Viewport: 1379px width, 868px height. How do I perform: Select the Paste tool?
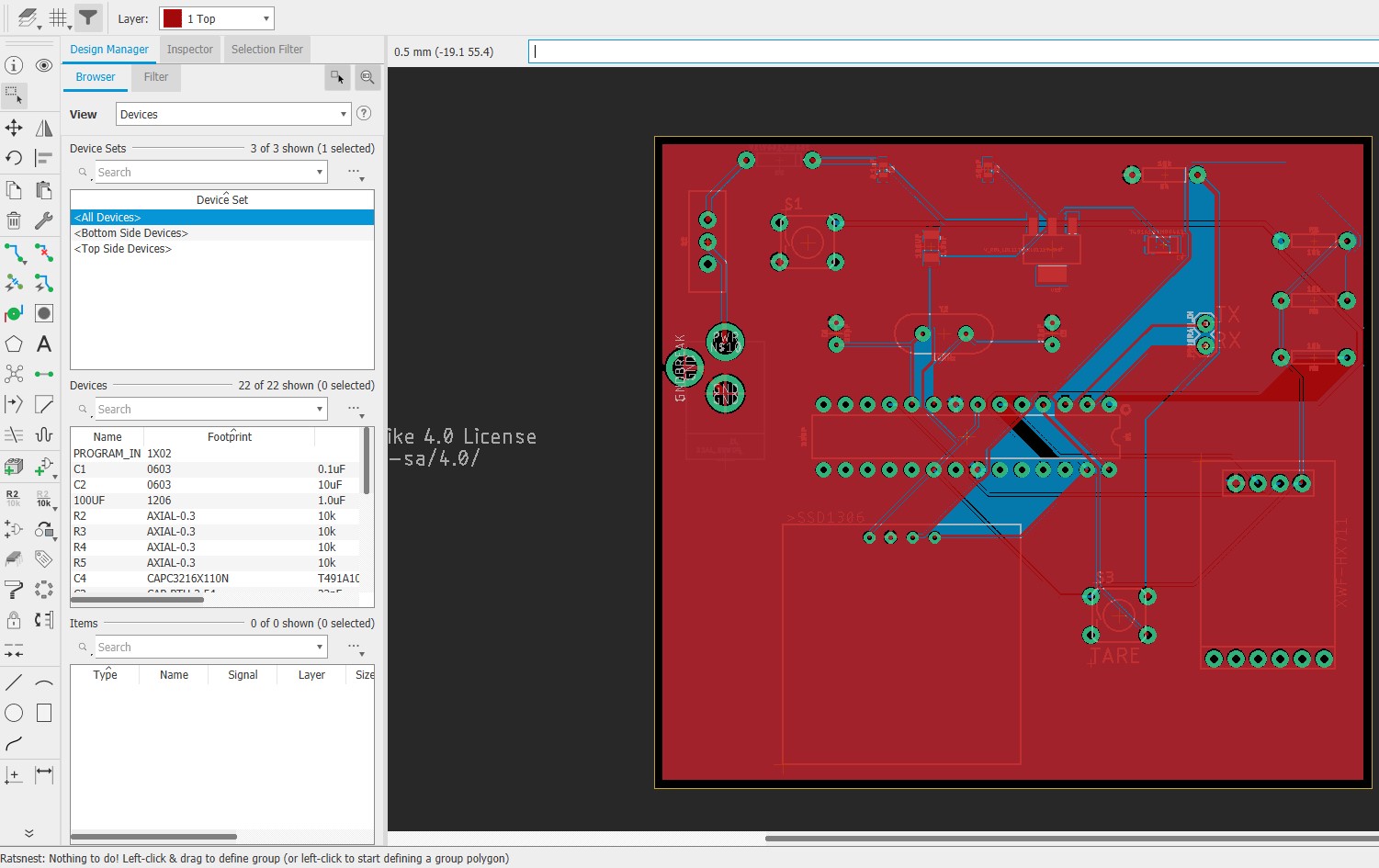43,190
